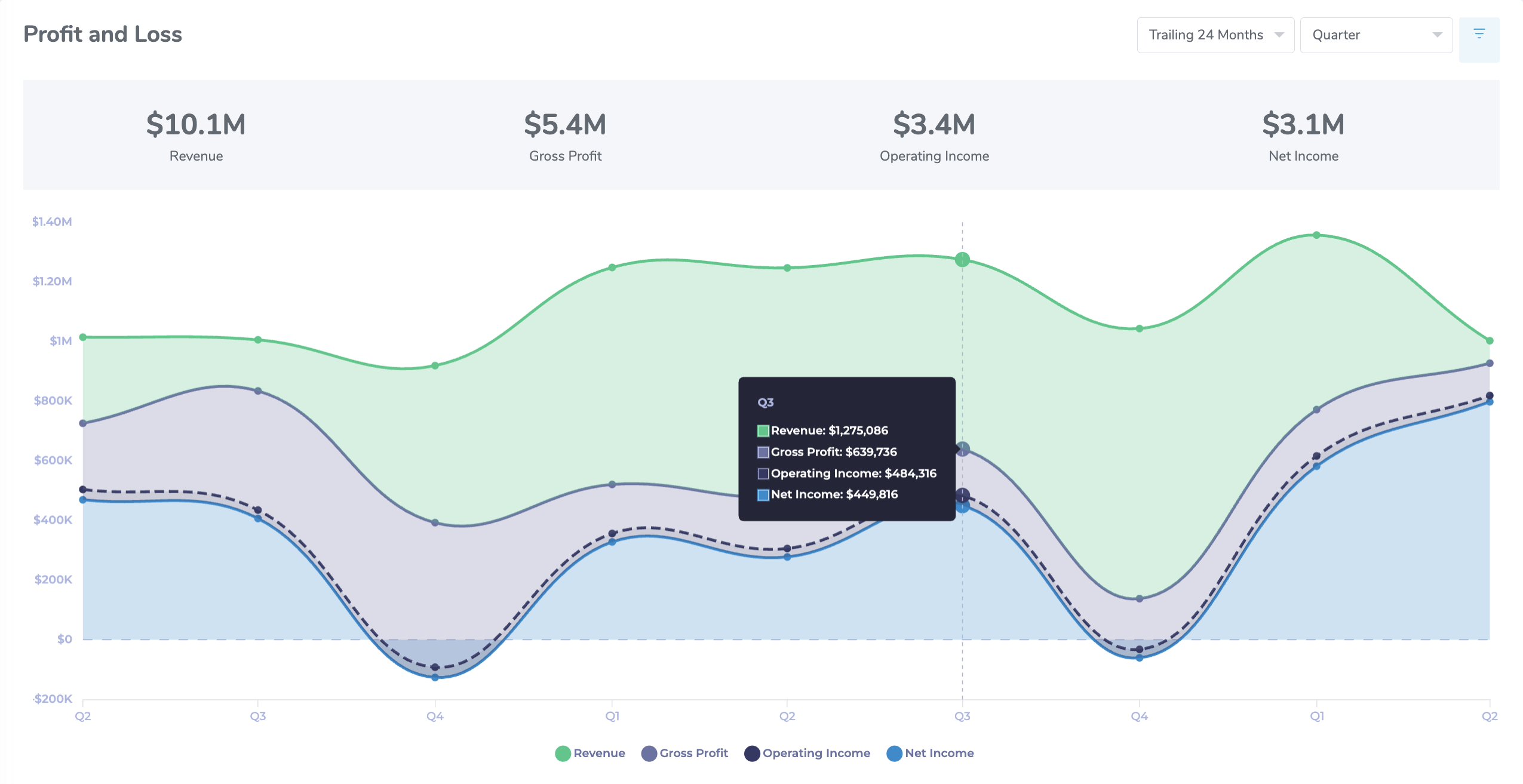Click the $1.40M y-axis label

click(x=52, y=222)
